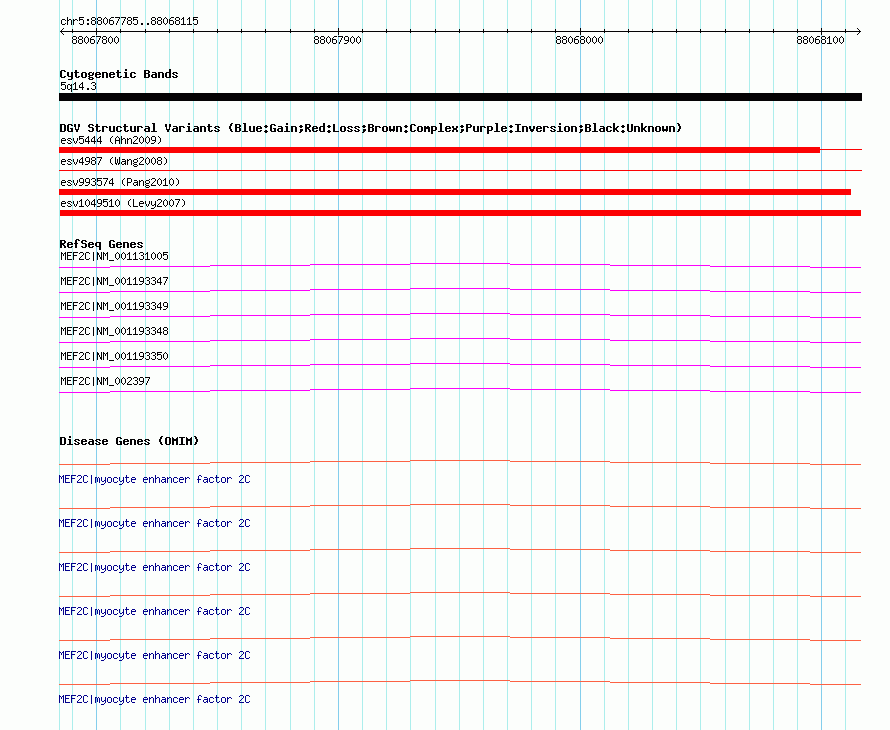
Task: Select the thick red bar of esv5444
Action: click(439, 150)
